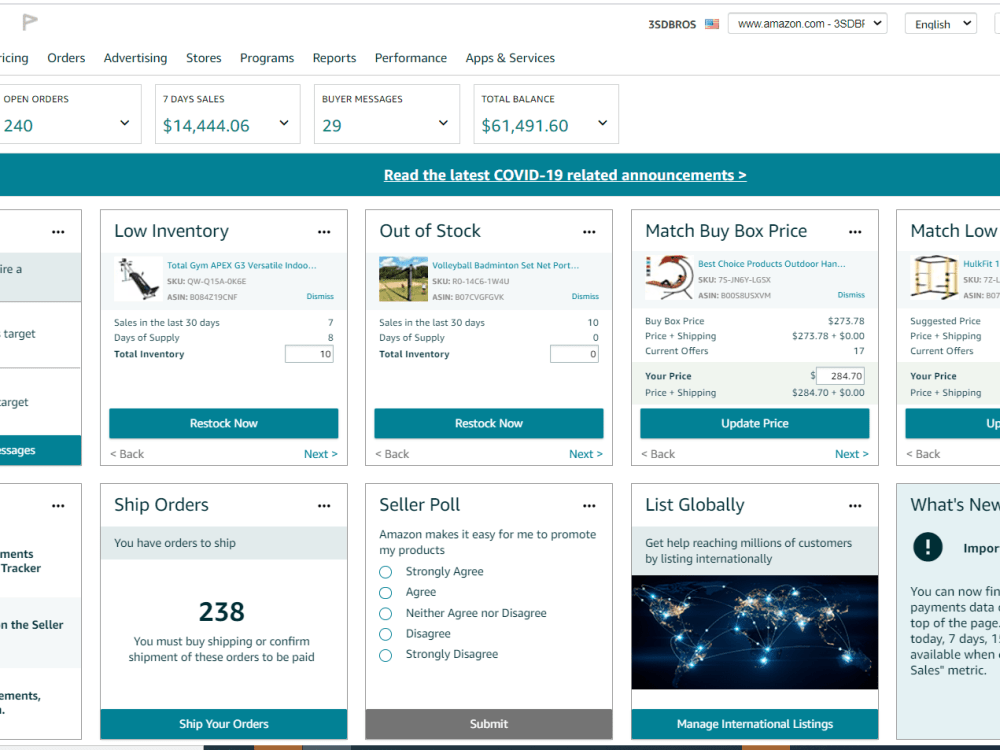The image size is (1000, 750).
Task: Go Back in Out of Stock card
Action: (x=392, y=454)
